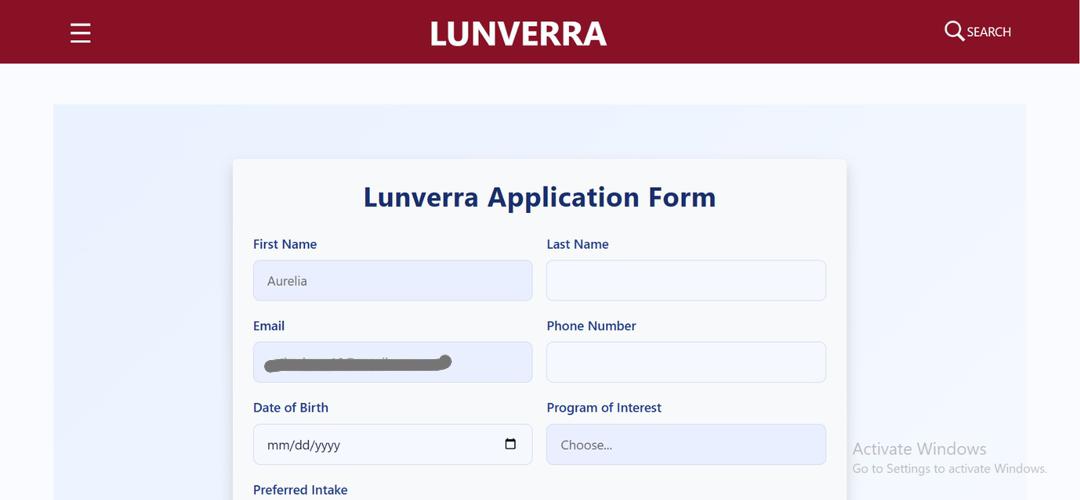Expand the Program of Interest dropdown
Image resolution: width=1080 pixels, height=500 pixels.
685,445
